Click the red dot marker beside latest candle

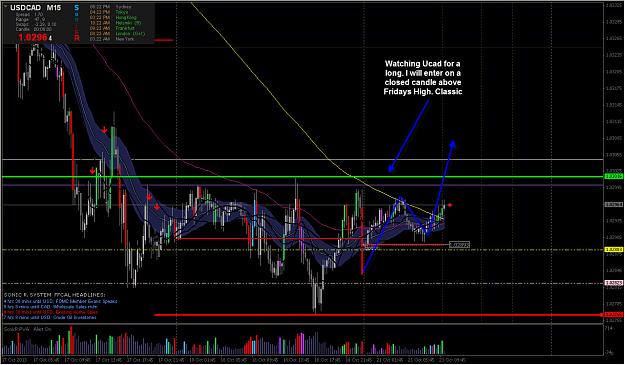(x=450, y=205)
